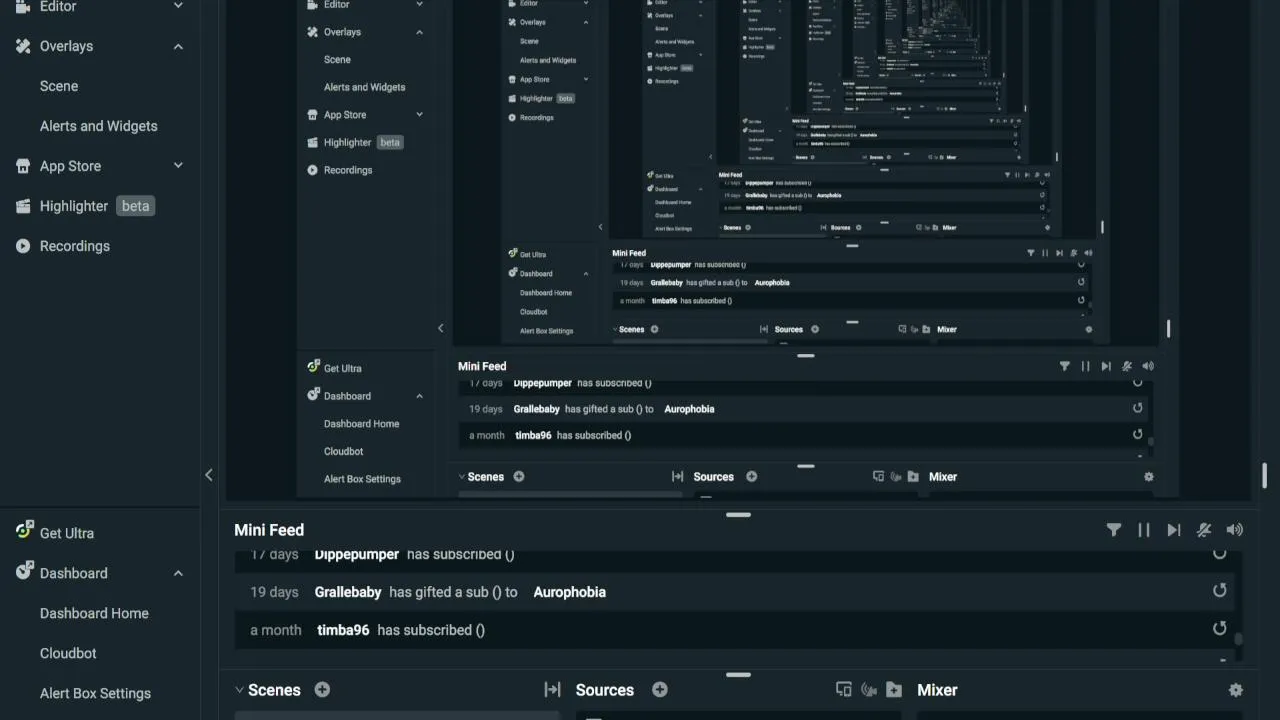Collapse the Overlays section chevron in main sidebar
The height and width of the screenshot is (720, 1280).
coord(178,46)
